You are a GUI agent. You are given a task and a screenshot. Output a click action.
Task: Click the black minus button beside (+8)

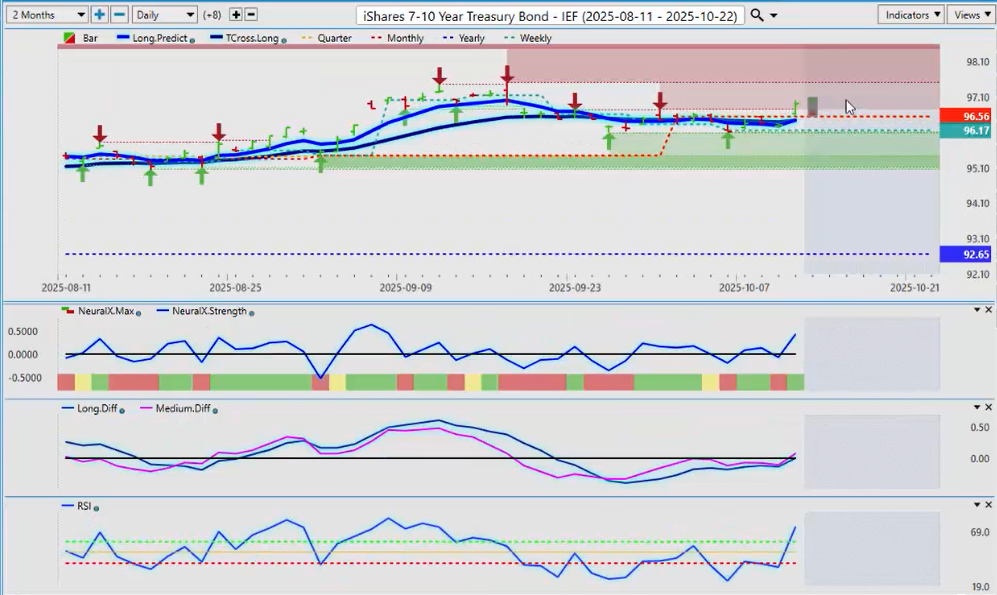pyautogui.click(x=251, y=15)
